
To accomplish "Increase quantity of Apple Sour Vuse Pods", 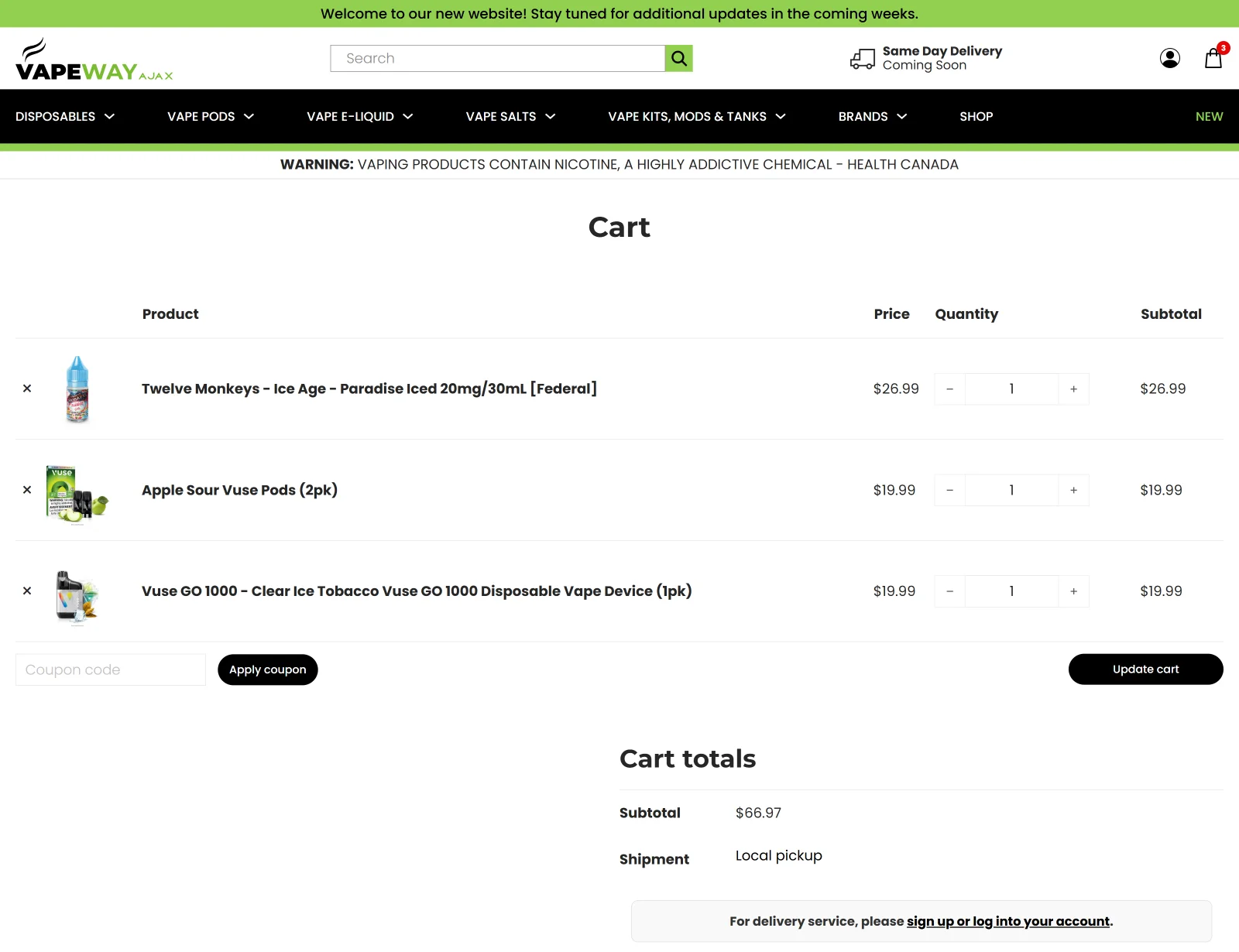I will [1073, 490].
